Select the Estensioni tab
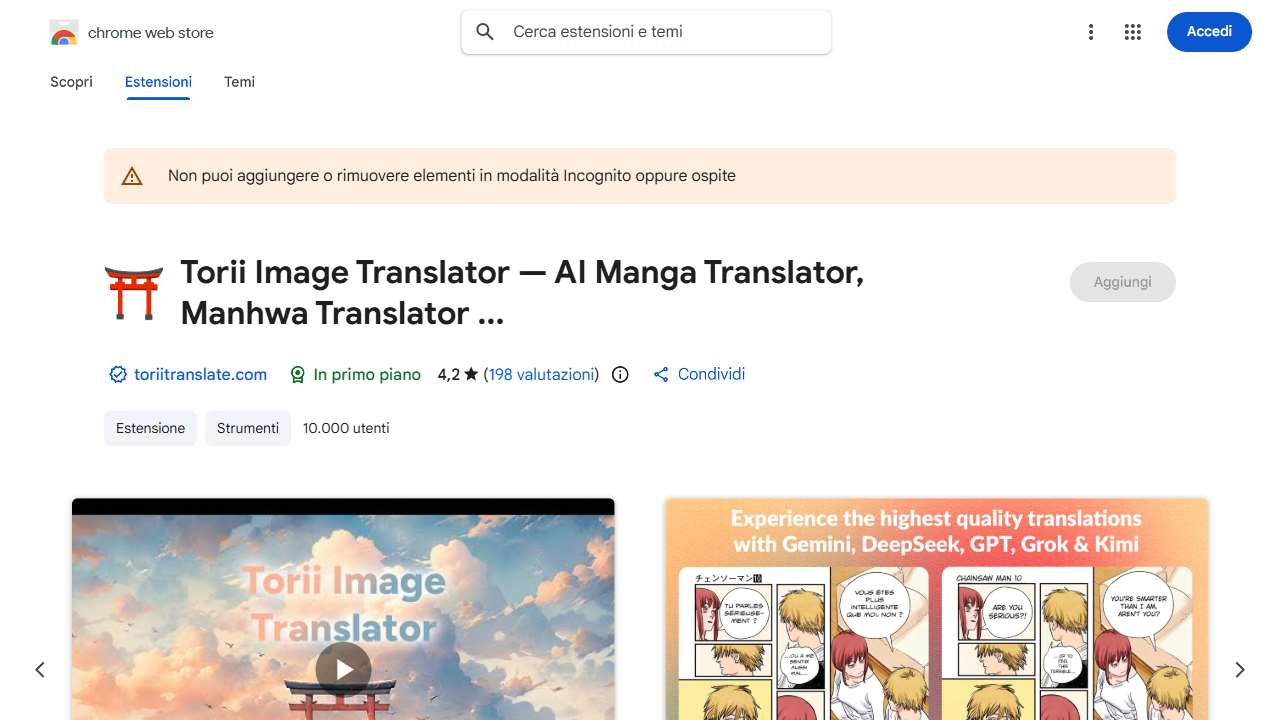 (158, 82)
